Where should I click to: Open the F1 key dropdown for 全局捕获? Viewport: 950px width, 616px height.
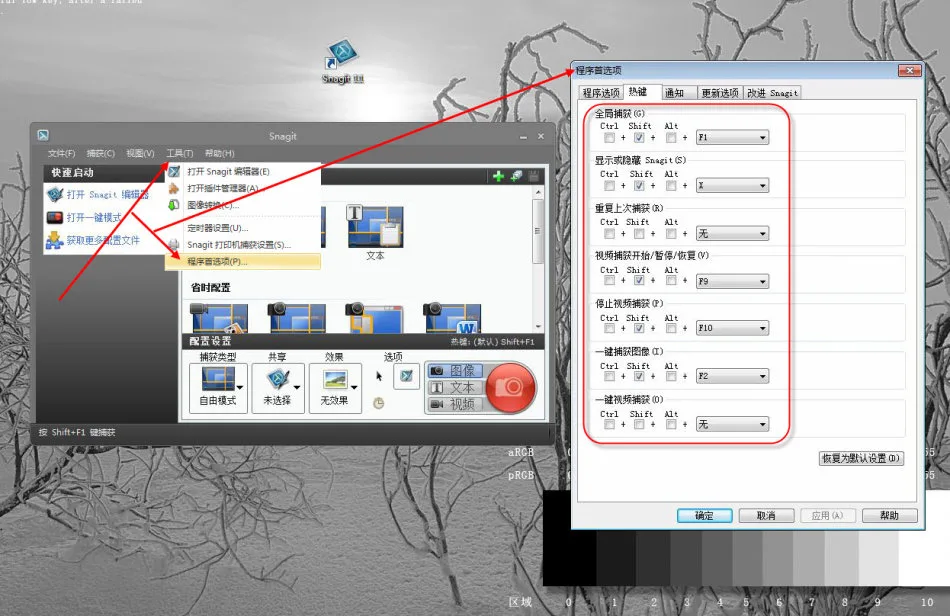(732, 137)
